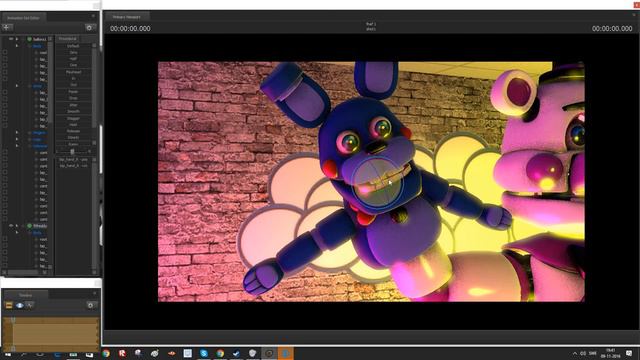Click the animation set tree horizontal scrollbar

click(x=23, y=272)
